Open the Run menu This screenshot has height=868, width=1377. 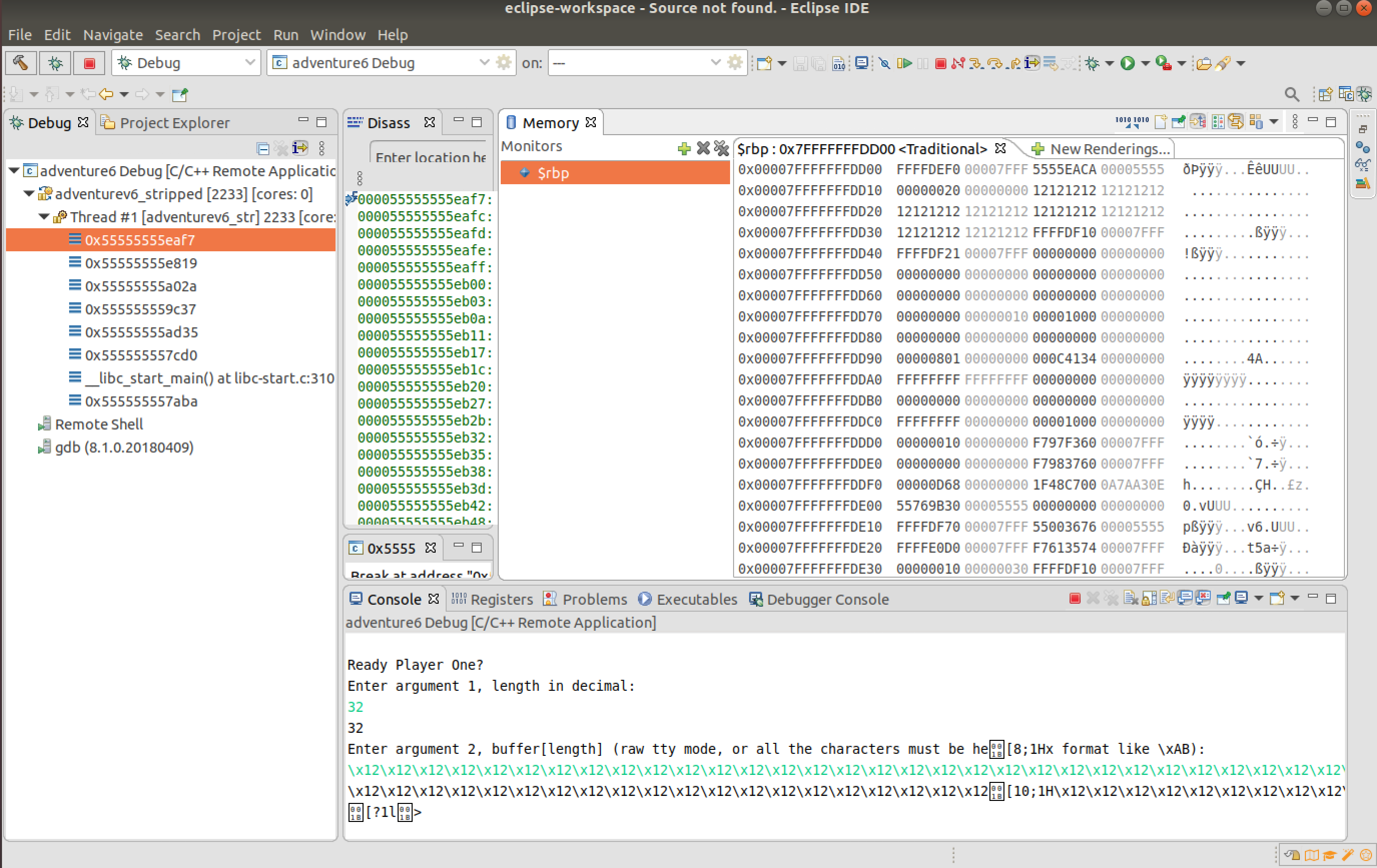click(x=285, y=35)
